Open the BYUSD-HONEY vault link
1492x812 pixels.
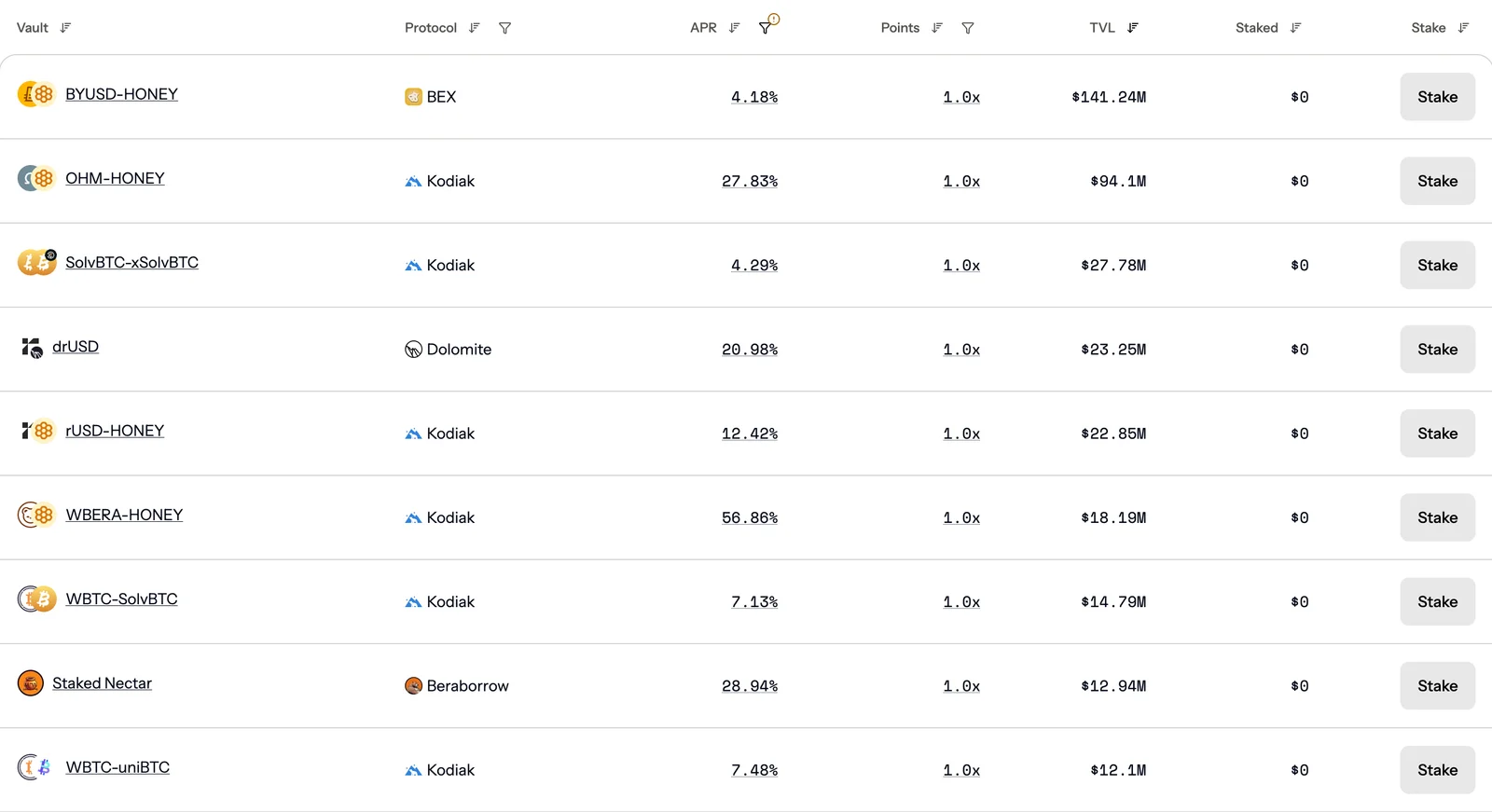coord(121,94)
